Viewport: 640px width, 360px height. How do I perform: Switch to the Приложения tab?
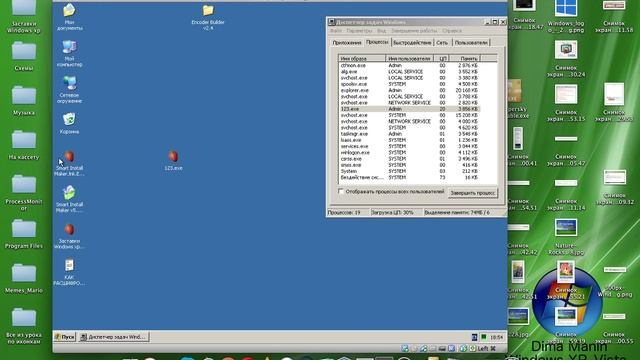(x=347, y=42)
